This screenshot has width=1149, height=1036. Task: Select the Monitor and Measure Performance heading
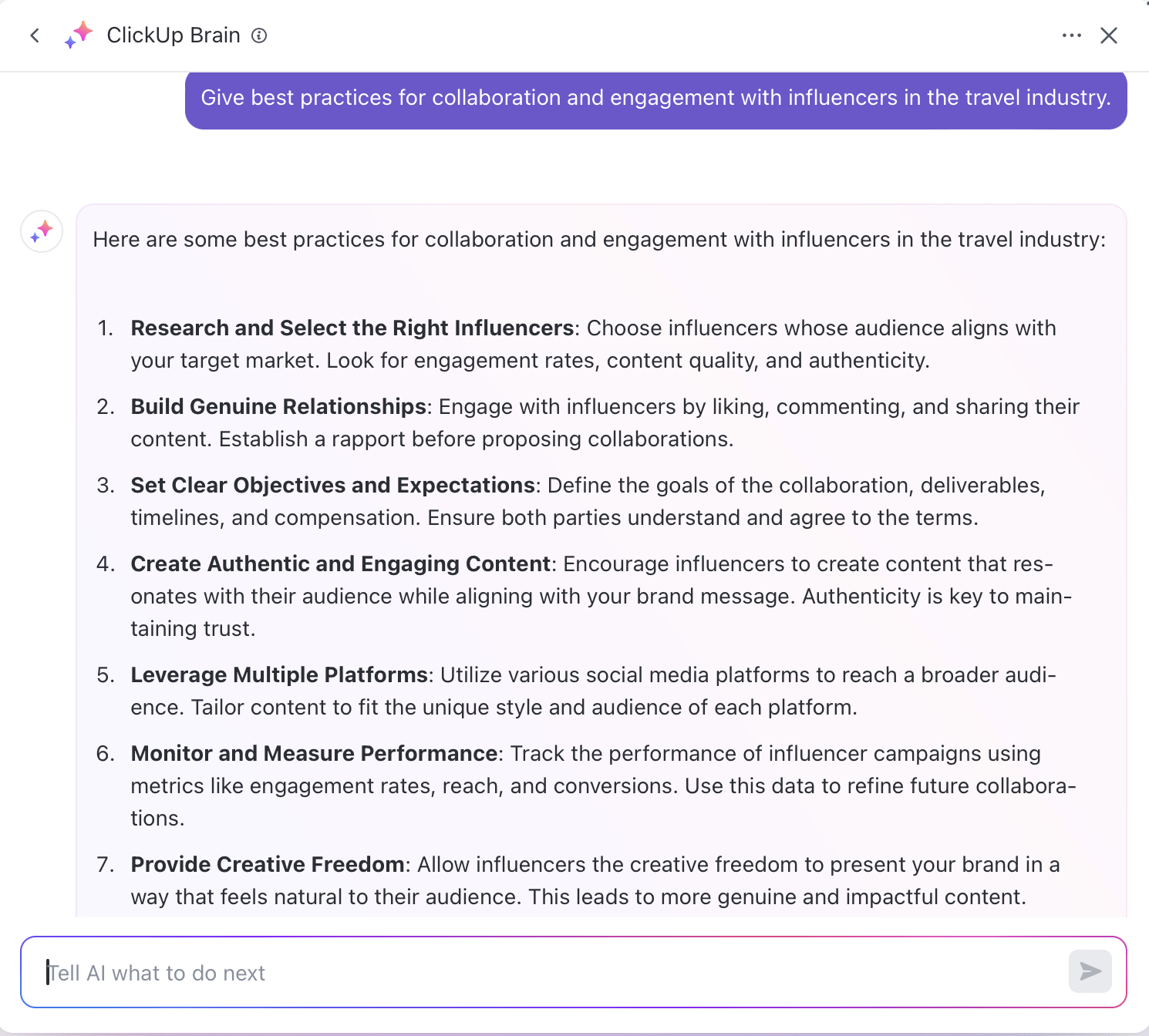314,753
